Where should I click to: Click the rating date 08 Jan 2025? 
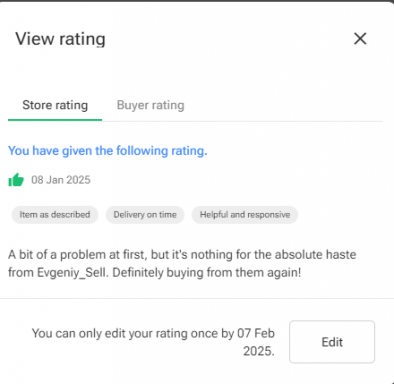click(61, 180)
